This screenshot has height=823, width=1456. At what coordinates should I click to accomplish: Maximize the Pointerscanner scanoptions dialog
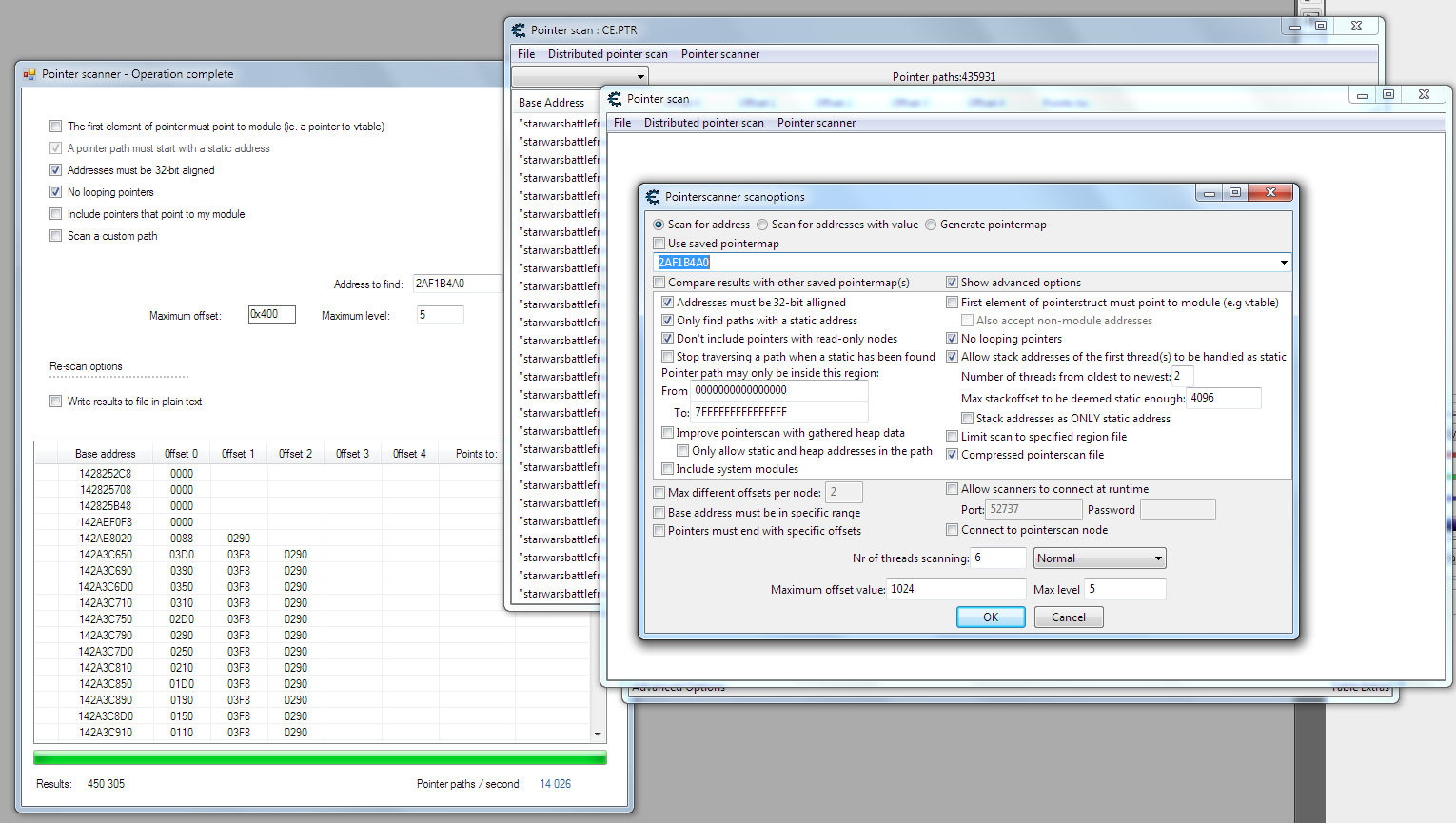(1234, 193)
